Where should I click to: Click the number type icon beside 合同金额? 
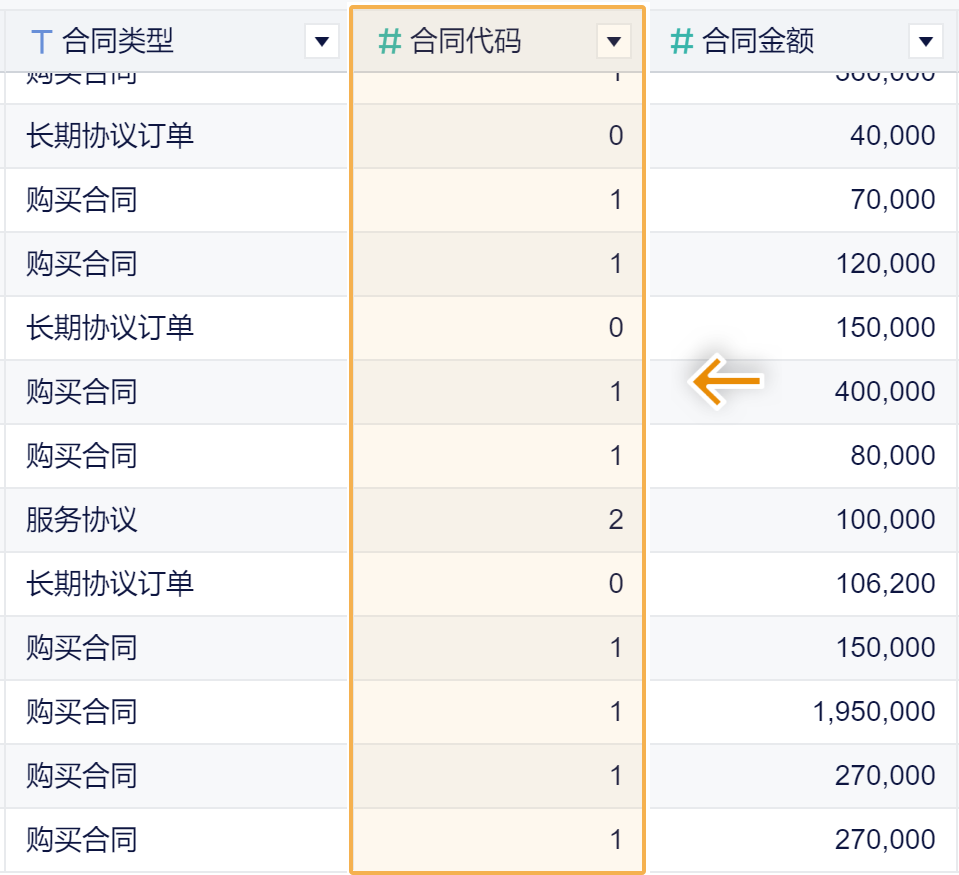(682, 41)
